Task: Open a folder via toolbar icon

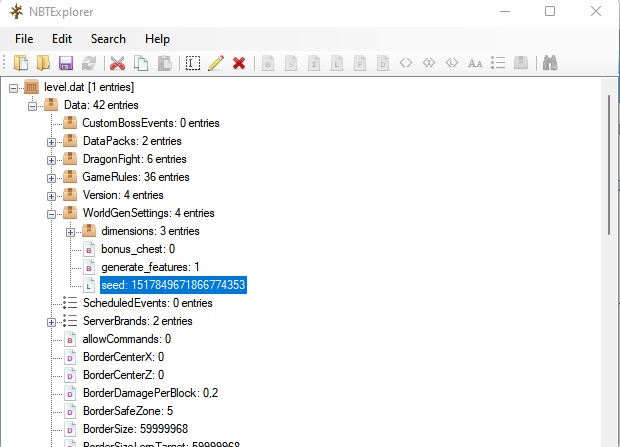Action: coord(43,63)
